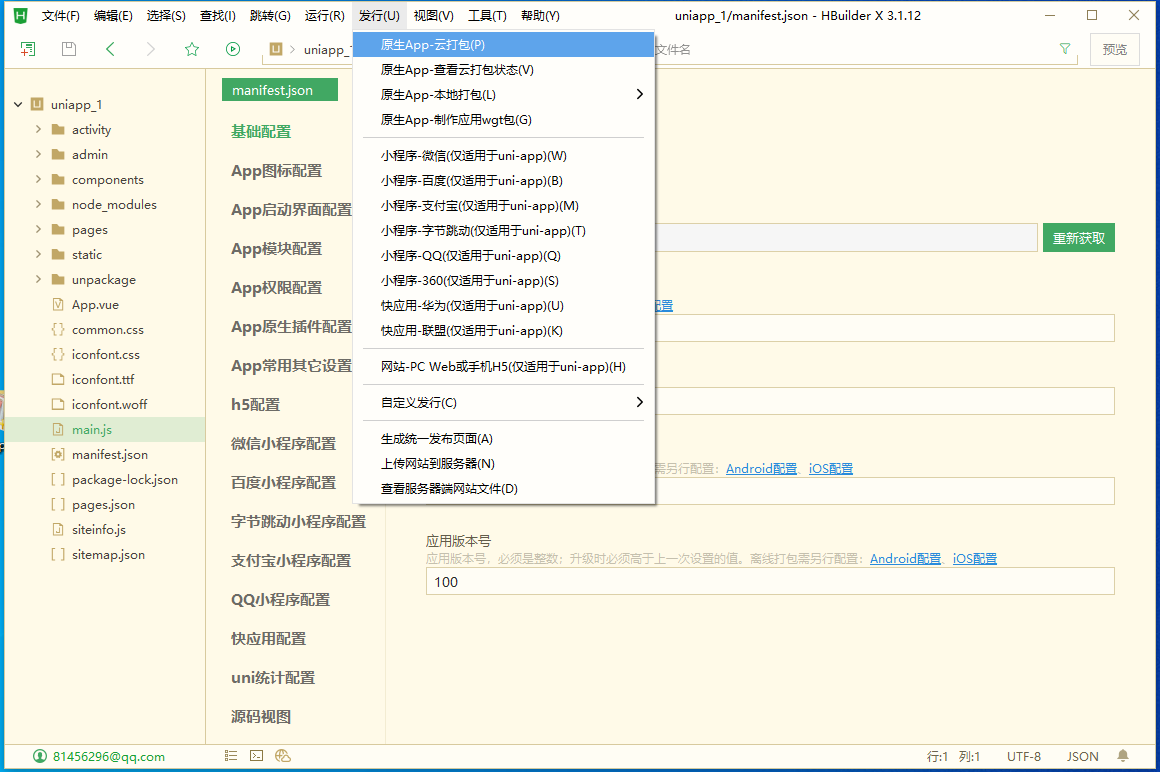Click the notification bell in status bar

[1123, 756]
